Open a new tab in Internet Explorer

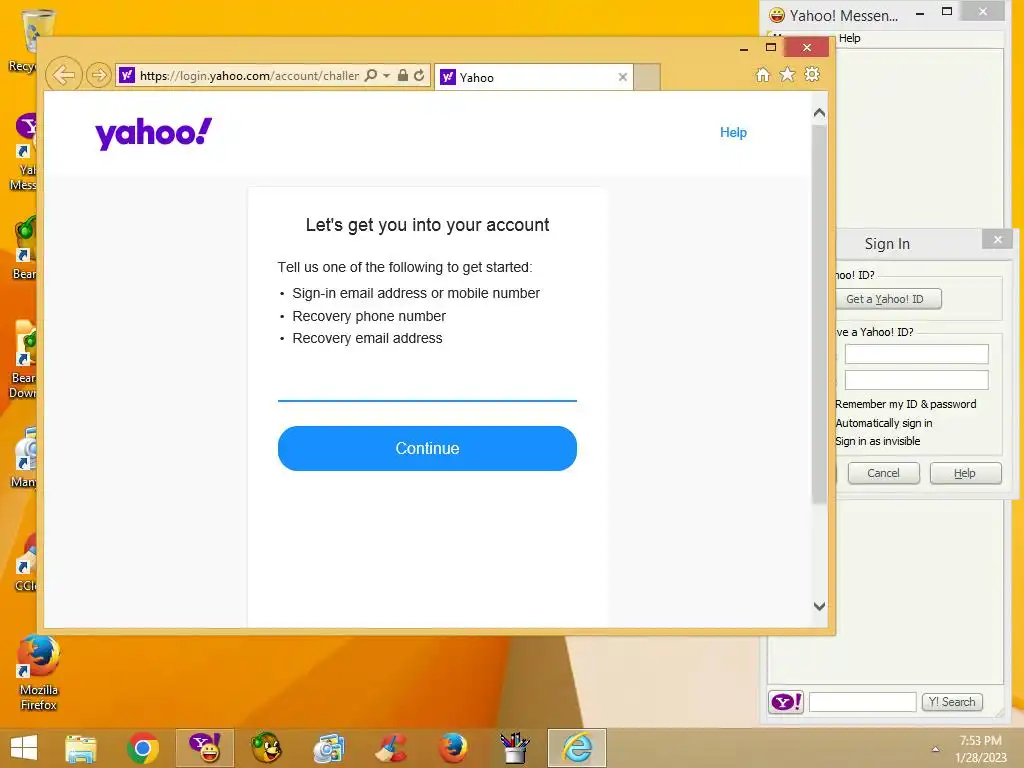[647, 77]
